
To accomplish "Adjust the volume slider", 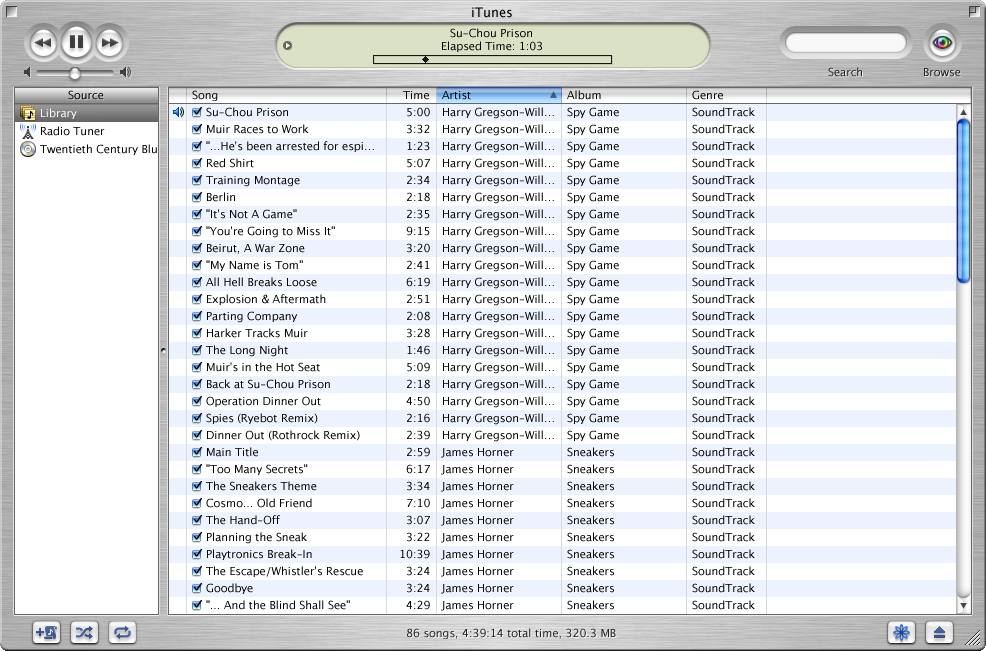I will 73,72.
